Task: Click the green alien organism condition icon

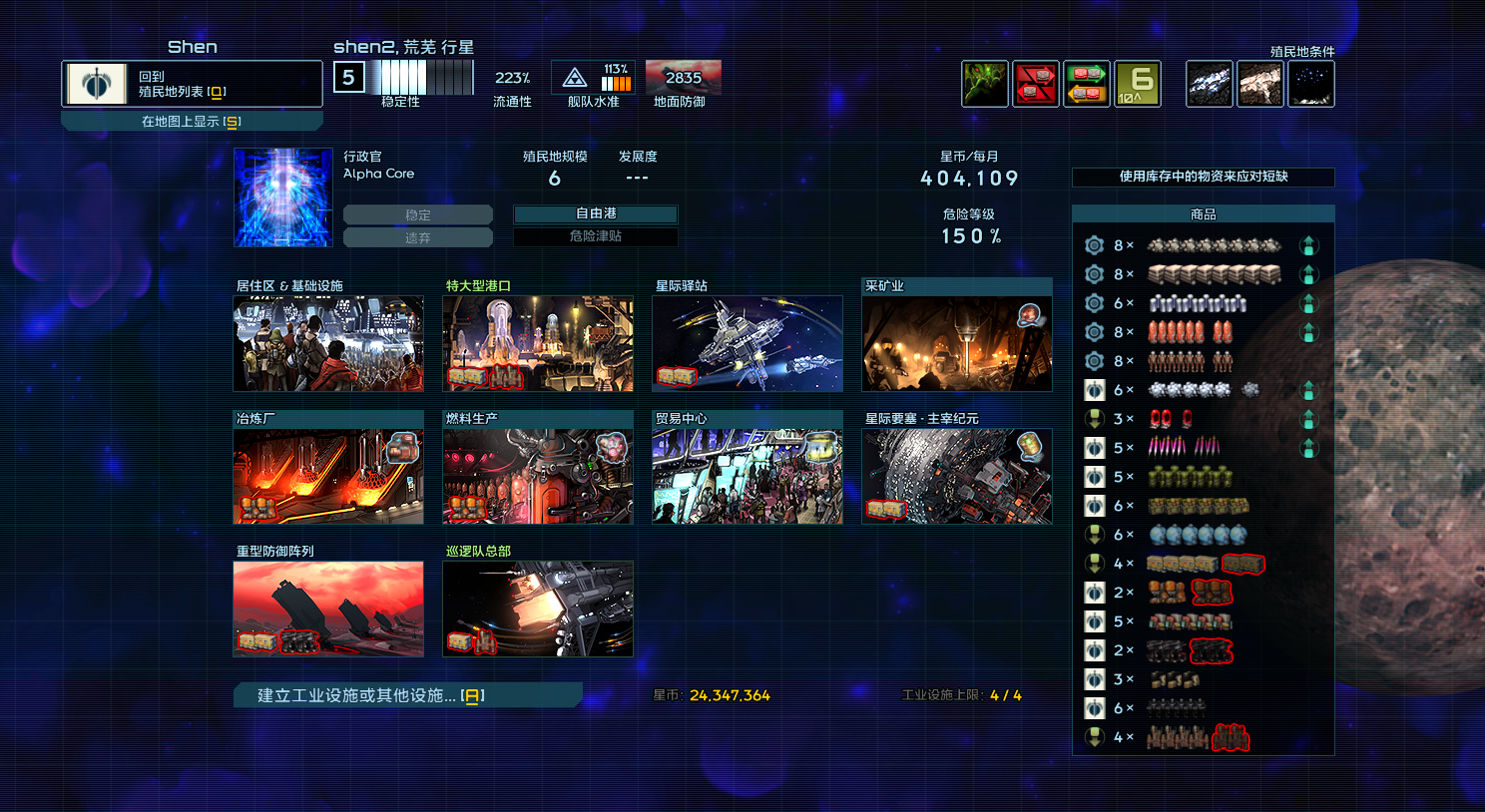Action: 984,84
